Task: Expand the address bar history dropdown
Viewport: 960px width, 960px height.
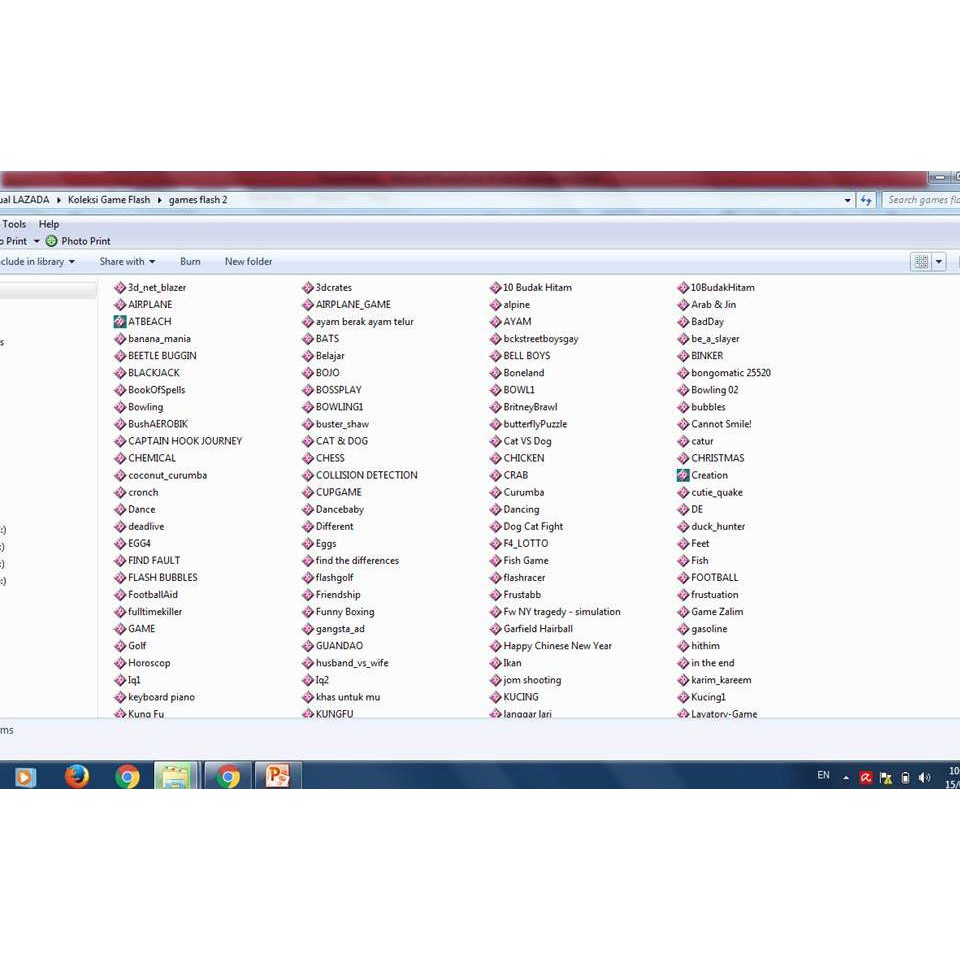Action: pos(848,200)
